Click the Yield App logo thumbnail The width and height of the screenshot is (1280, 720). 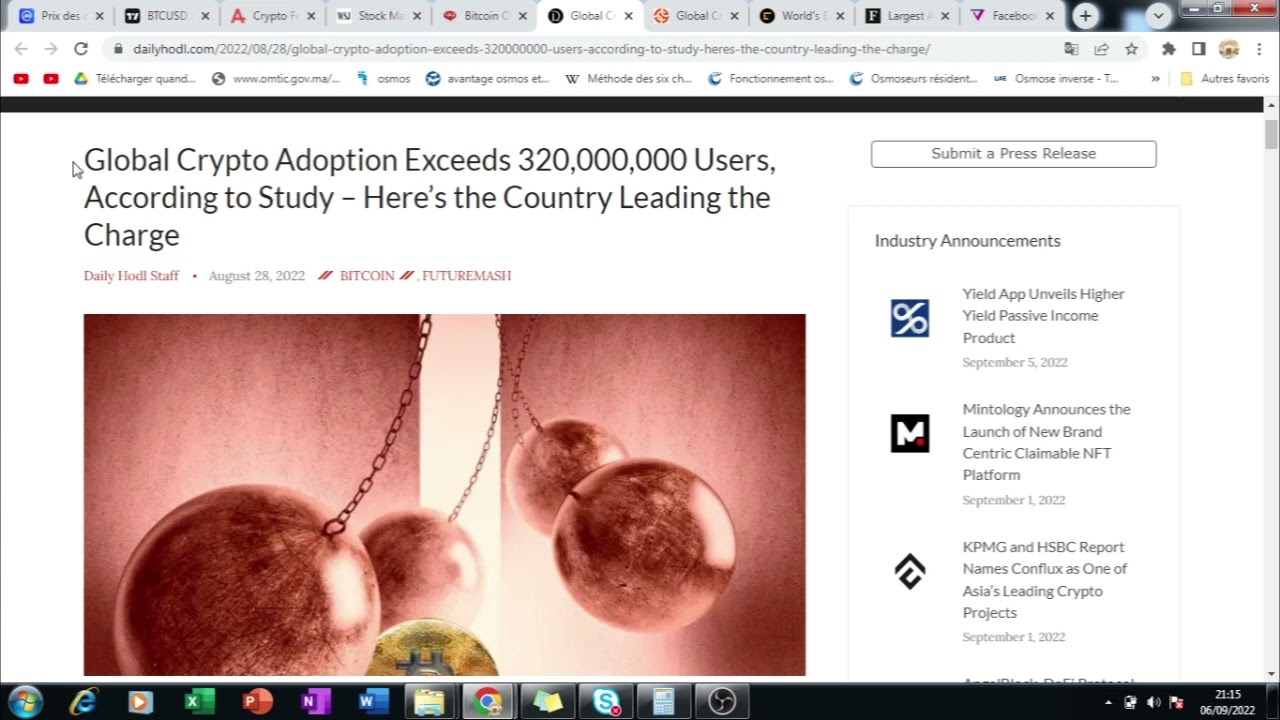click(x=910, y=318)
